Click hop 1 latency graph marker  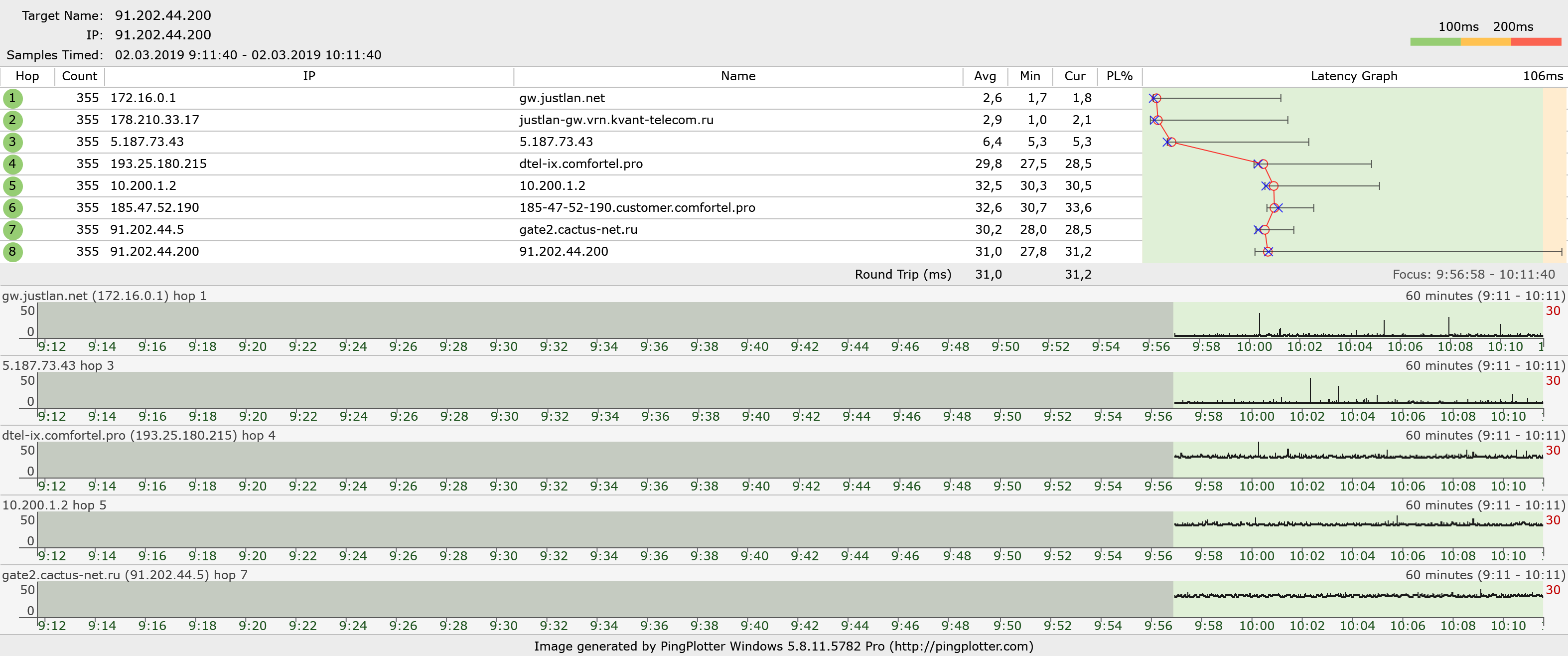coord(1156,98)
